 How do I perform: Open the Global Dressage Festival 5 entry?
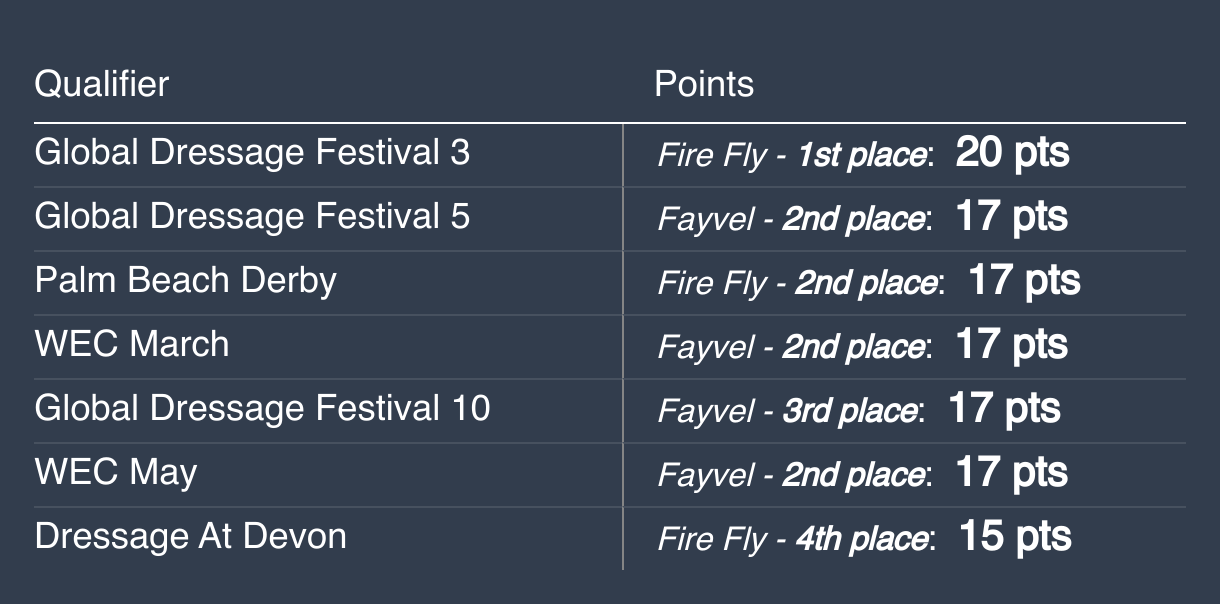[x=252, y=217]
